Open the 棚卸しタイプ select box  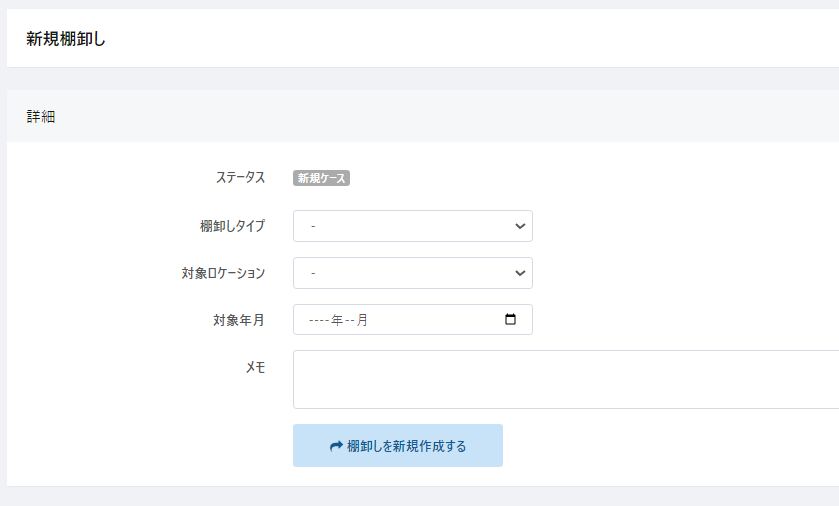pos(412,226)
